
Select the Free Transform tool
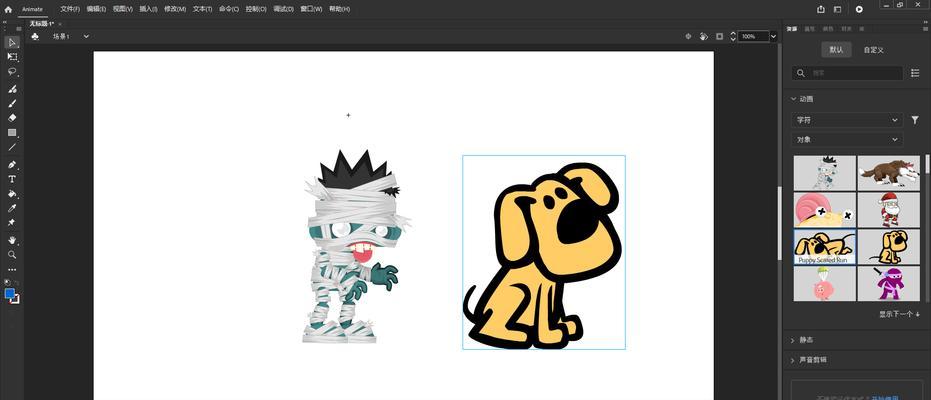click(x=12, y=57)
